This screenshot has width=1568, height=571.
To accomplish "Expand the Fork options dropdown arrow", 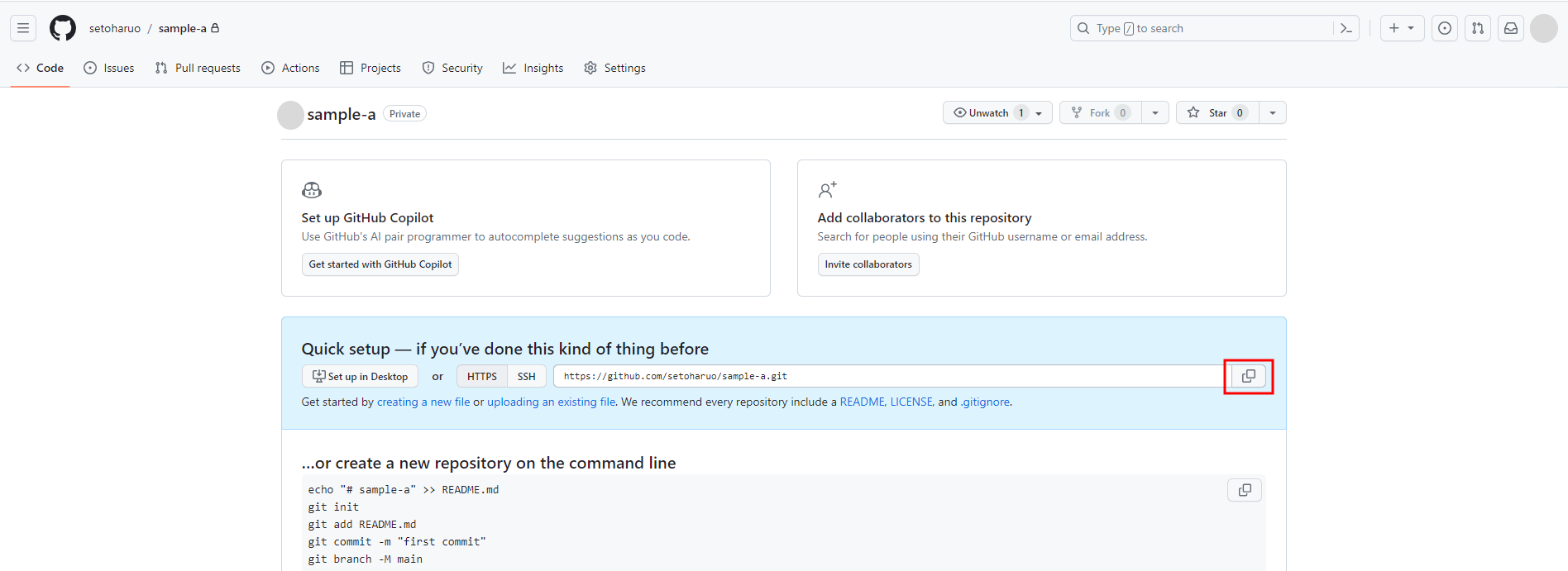I will click(x=1155, y=113).
